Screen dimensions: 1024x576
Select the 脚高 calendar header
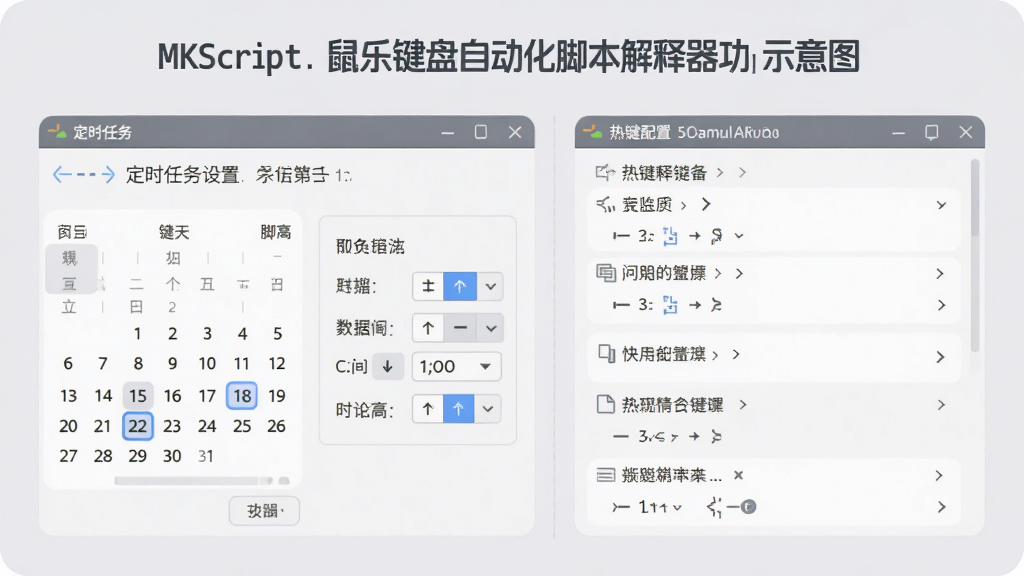pos(276,232)
